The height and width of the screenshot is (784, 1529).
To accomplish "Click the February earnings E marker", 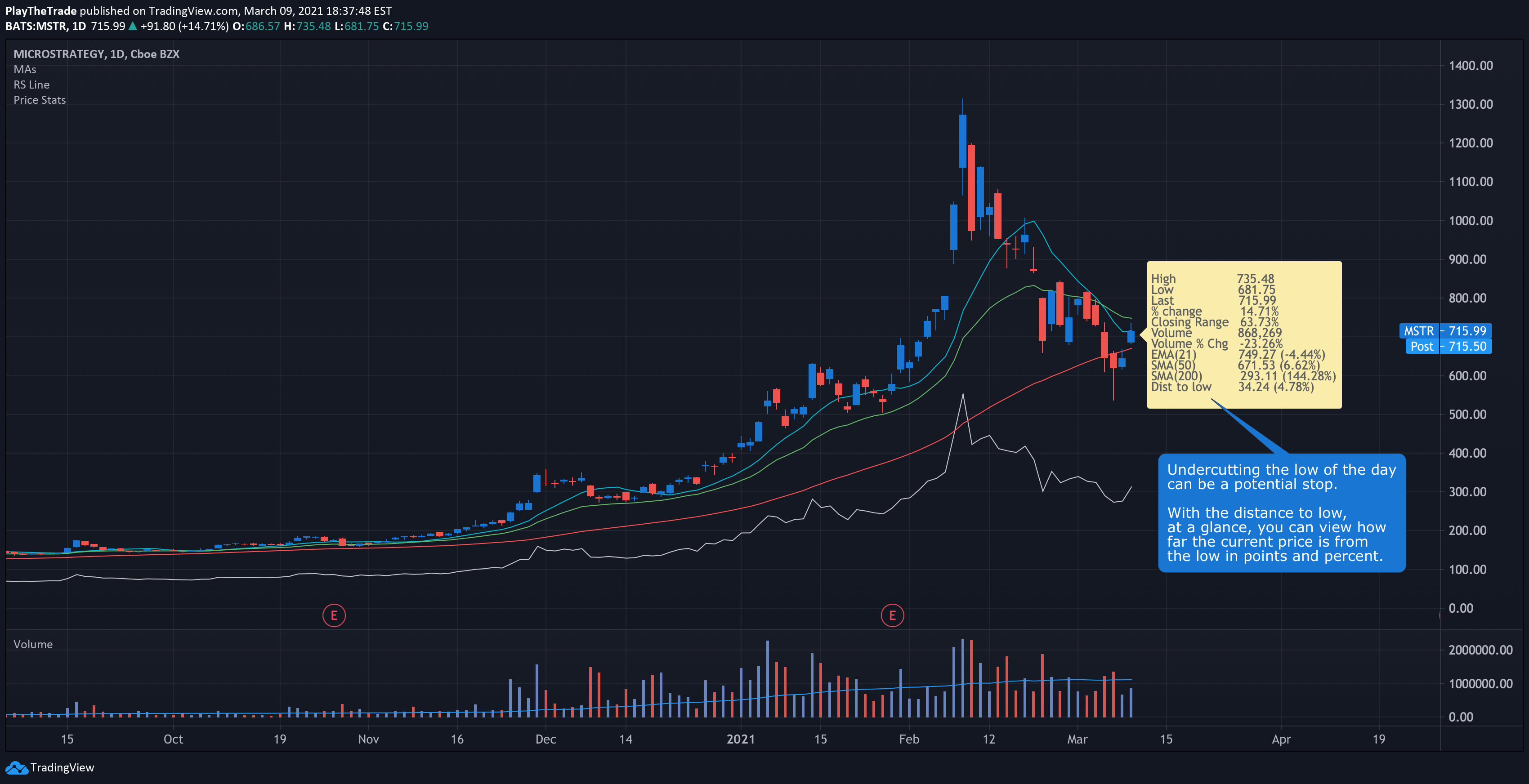I will point(892,615).
